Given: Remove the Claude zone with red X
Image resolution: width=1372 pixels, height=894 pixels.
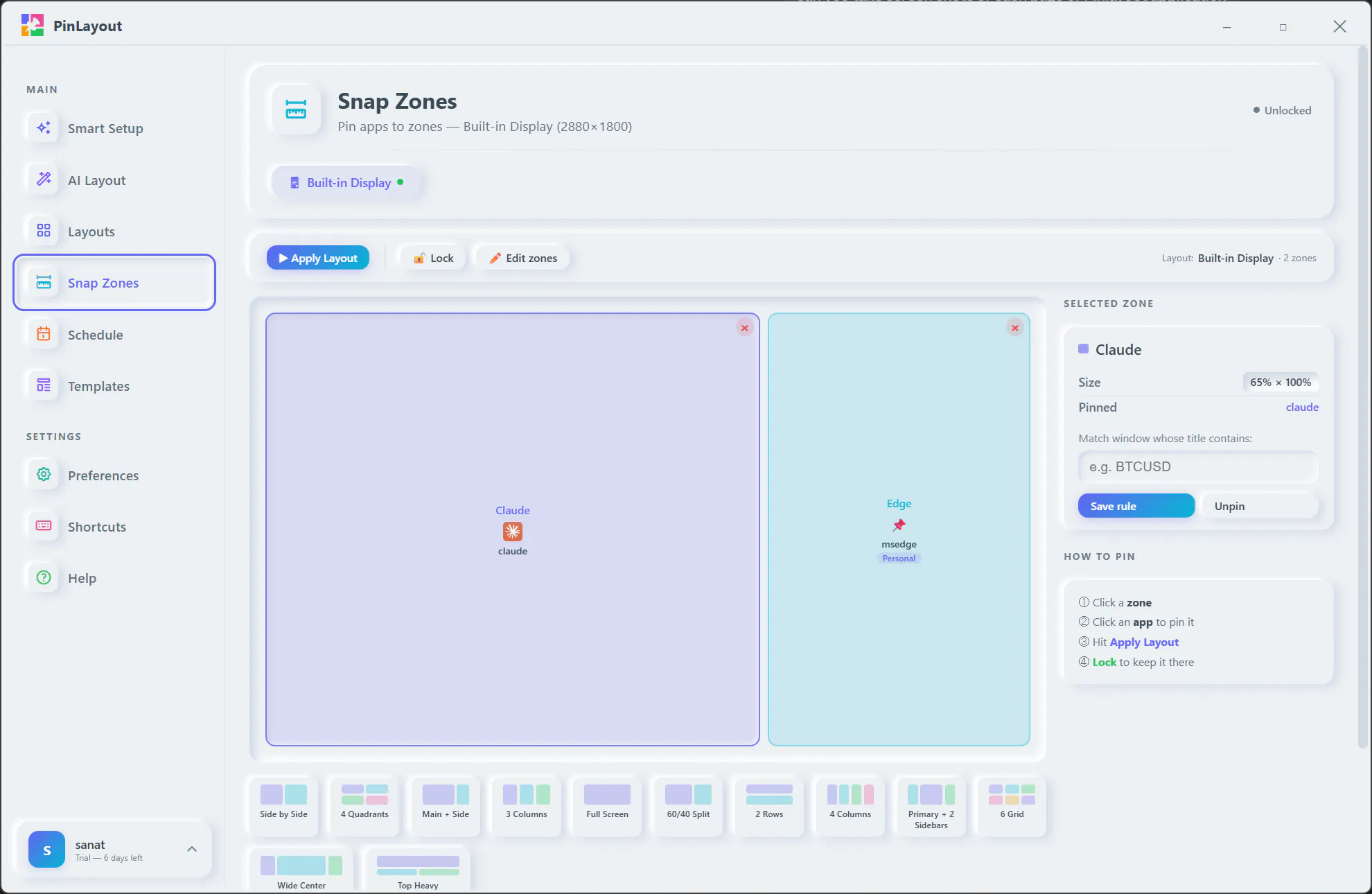Looking at the screenshot, I should point(745,328).
